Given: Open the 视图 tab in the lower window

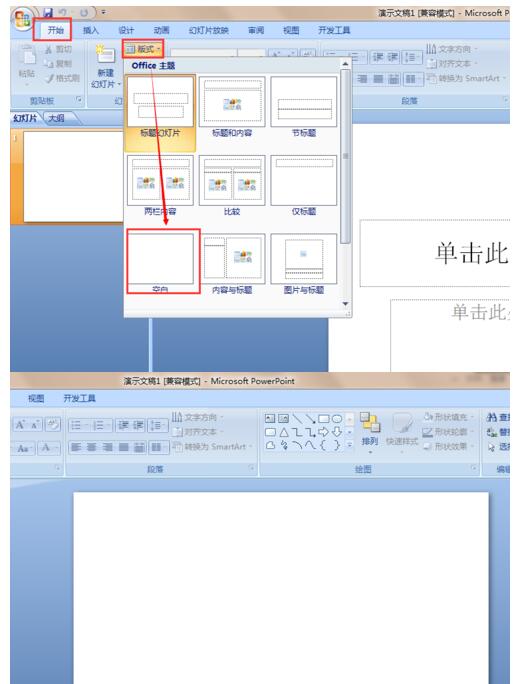Looking at the screenshot, I should (36, 398).
